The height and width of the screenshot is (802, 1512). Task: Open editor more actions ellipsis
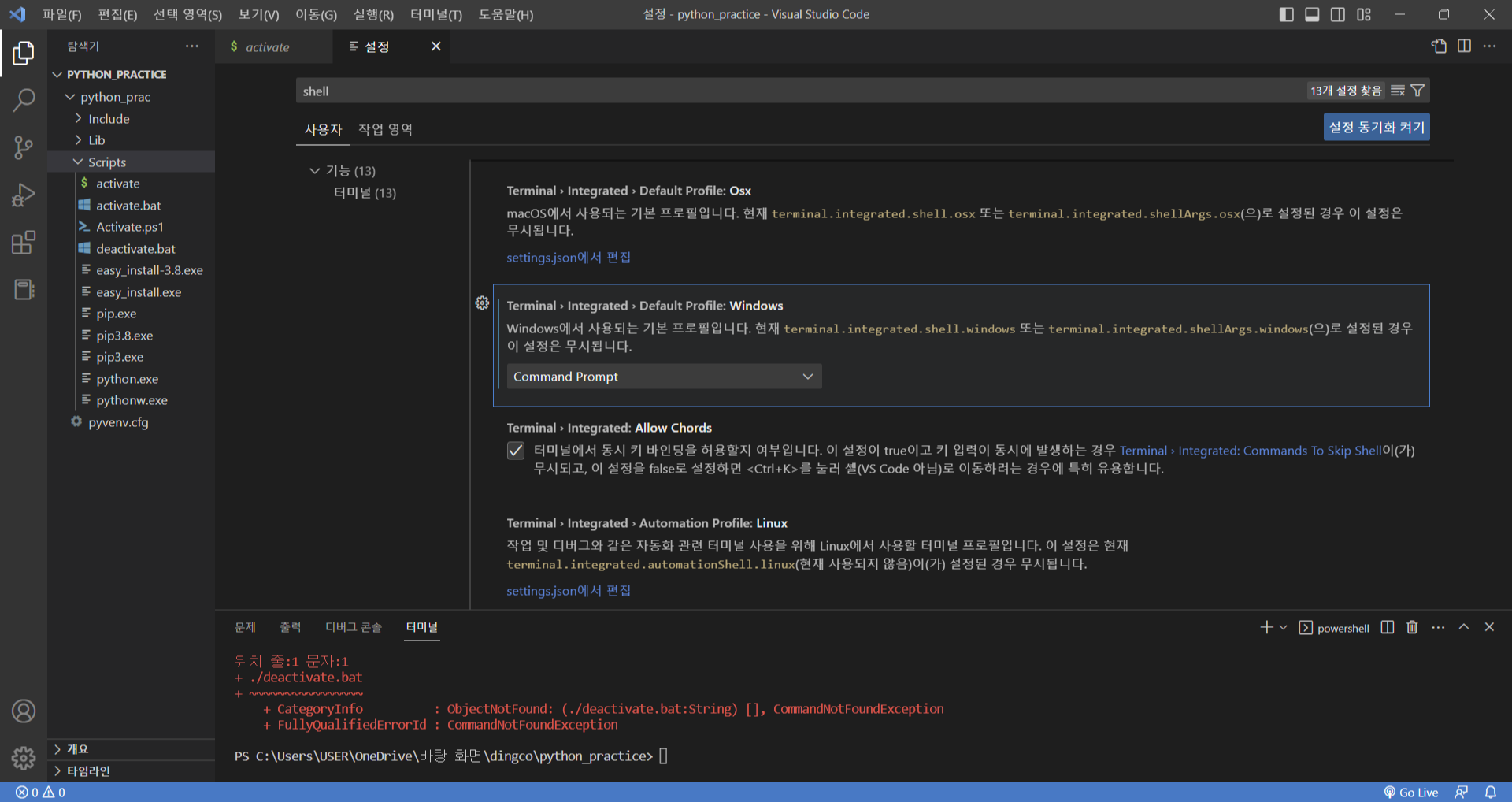(1489, 46)
